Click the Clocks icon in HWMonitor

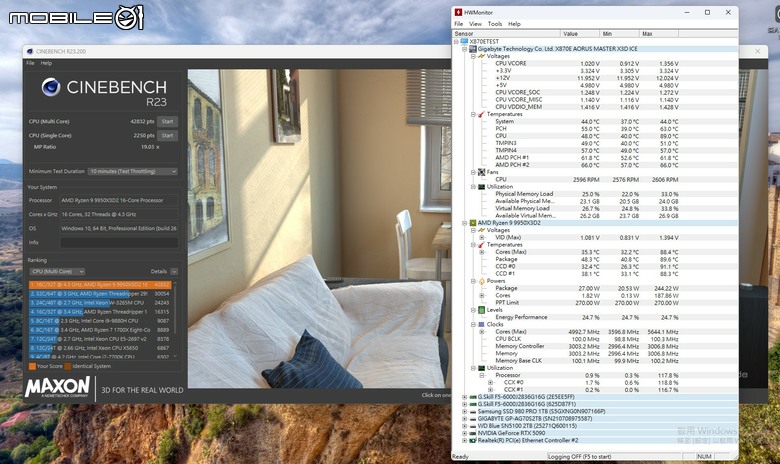pos(481,324)
